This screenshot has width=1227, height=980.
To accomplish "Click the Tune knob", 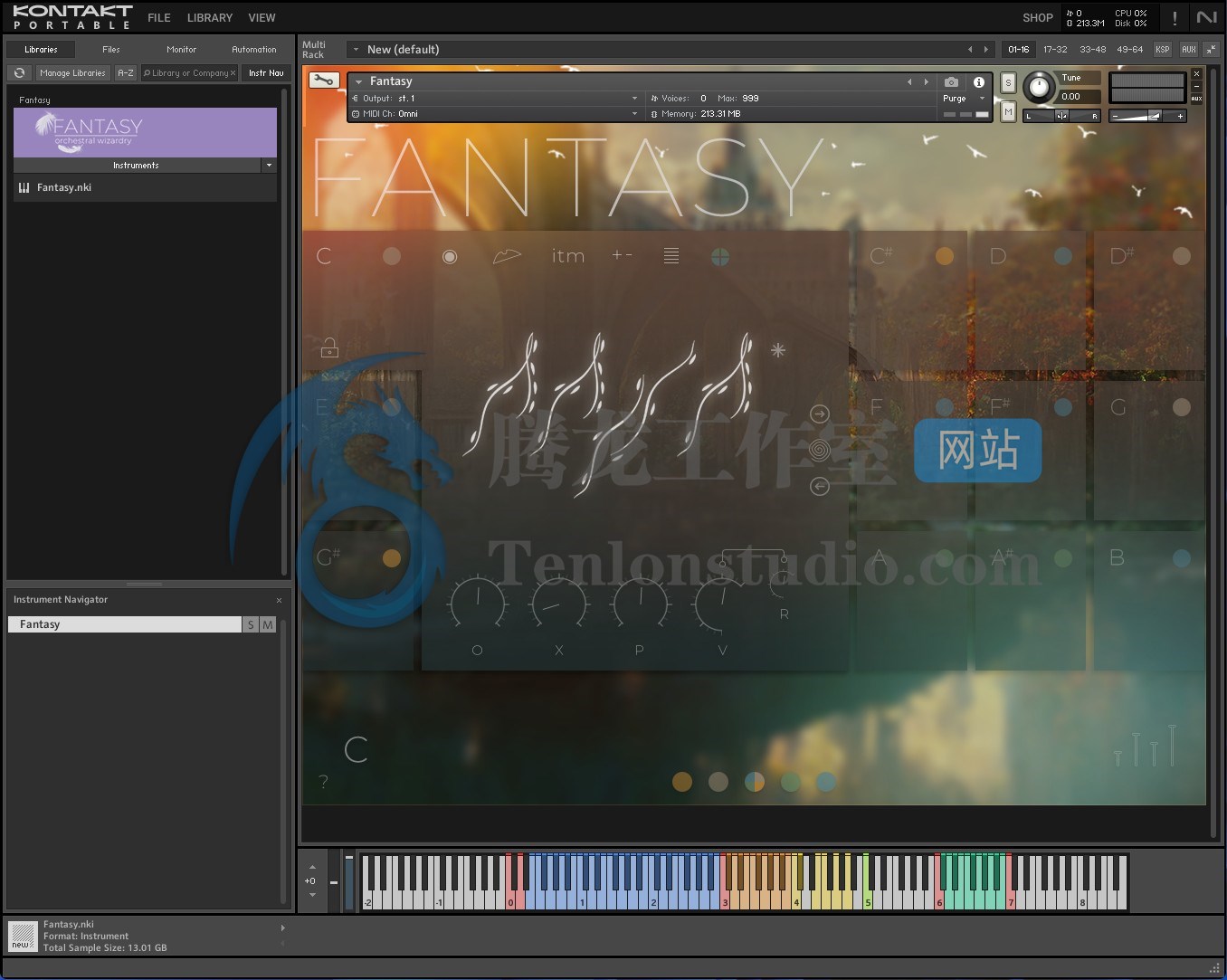I will click(1039, 87).
